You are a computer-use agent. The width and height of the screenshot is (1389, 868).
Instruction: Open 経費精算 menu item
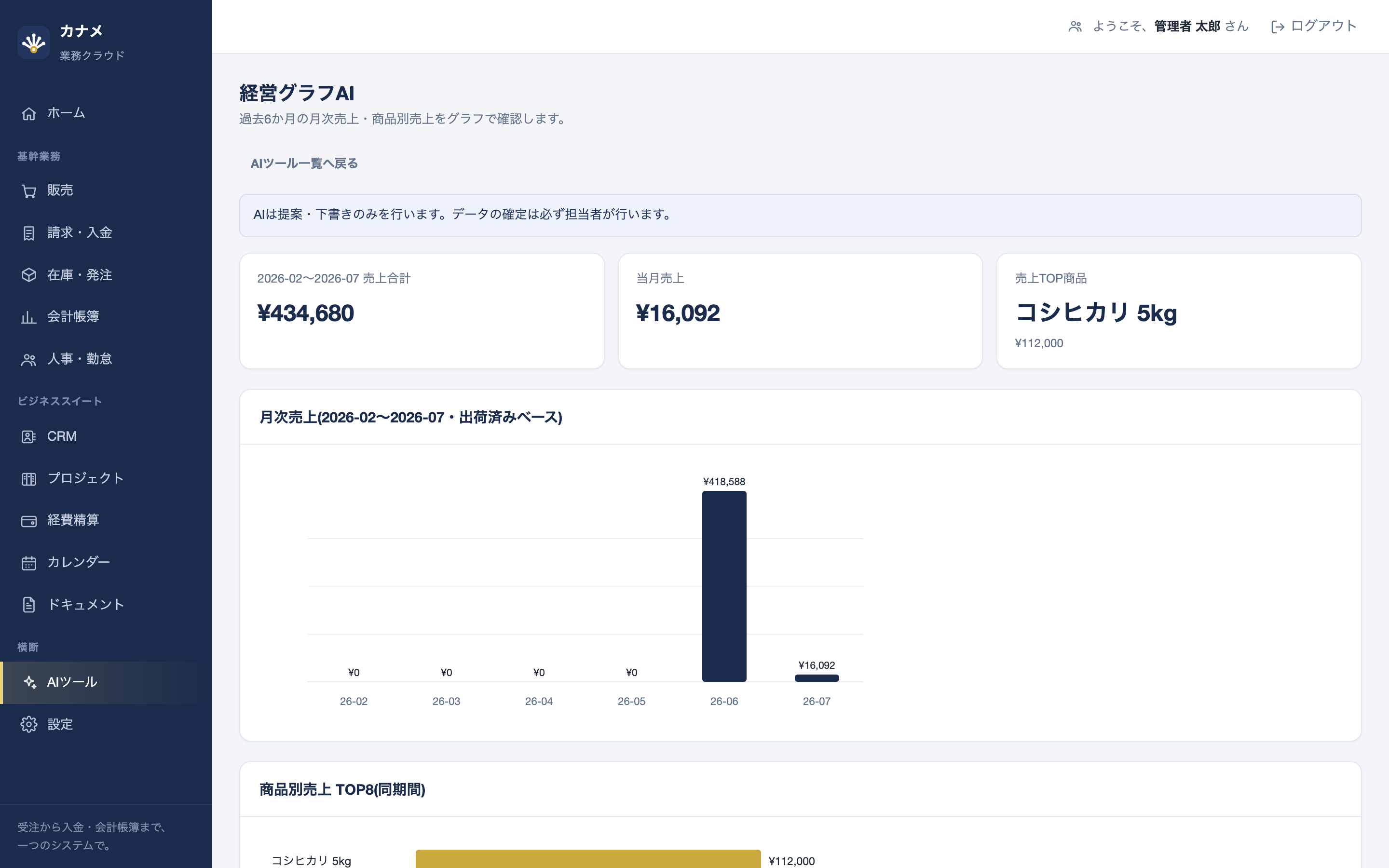pos(106,520)
